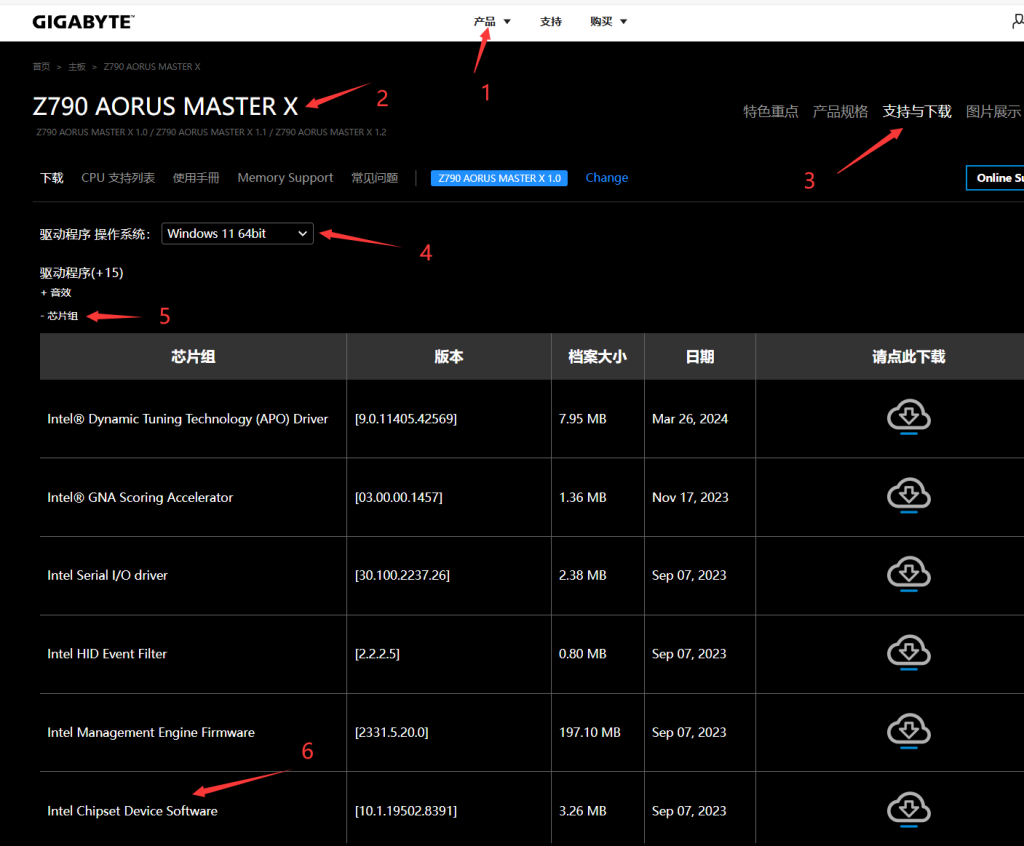The image size is (1024, 846).
Task: Click the 3.26 MB file size
Action: coord(583,811)
